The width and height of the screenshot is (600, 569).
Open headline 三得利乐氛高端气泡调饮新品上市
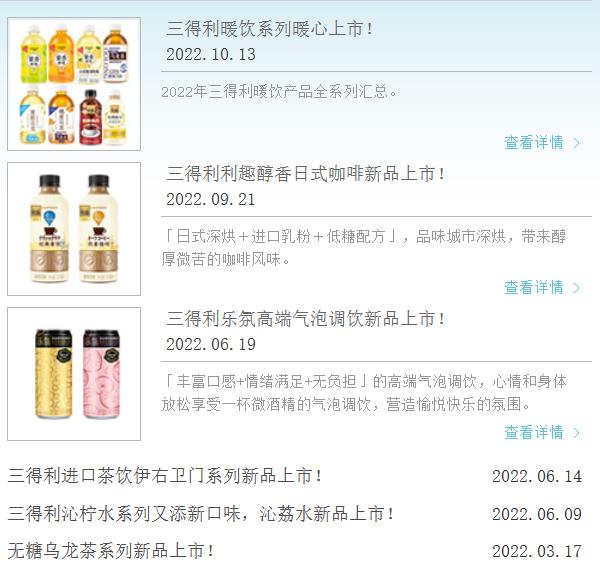pos(306,319)
